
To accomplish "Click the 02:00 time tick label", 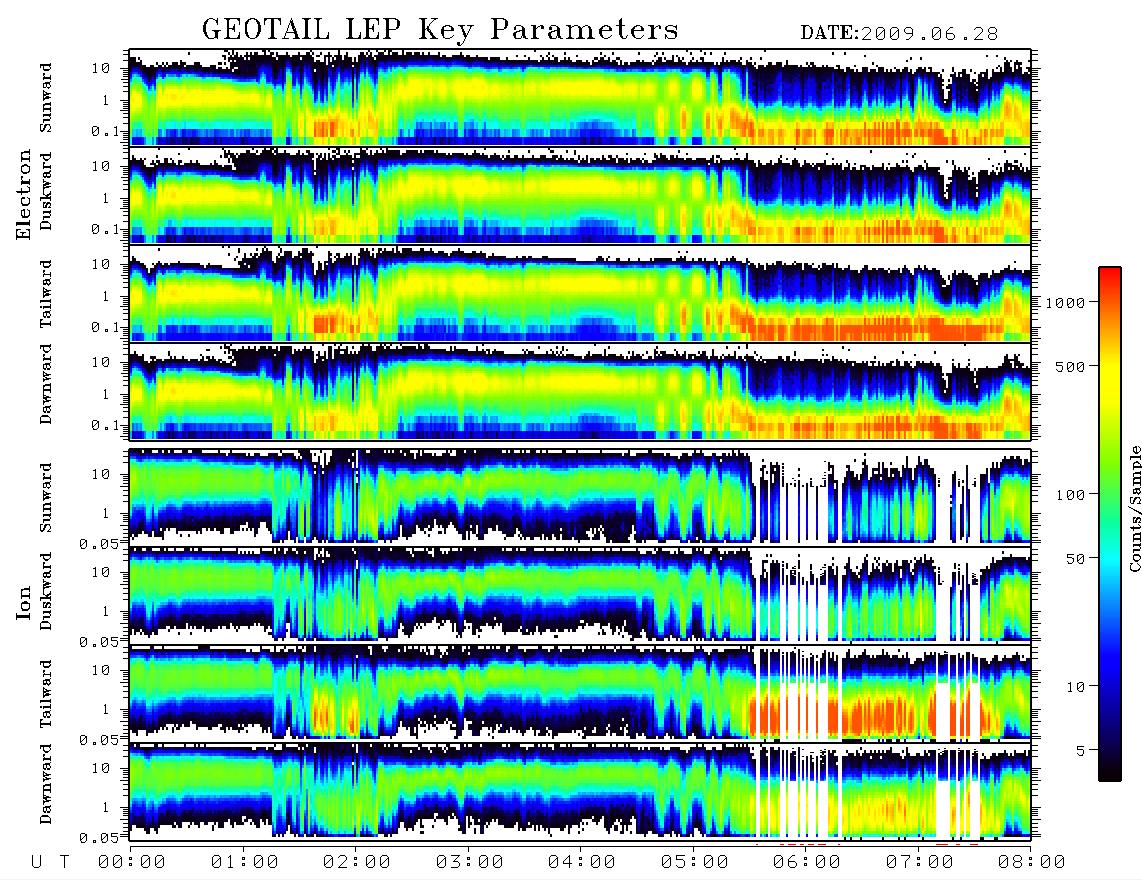I will click(x=357, y=863).
